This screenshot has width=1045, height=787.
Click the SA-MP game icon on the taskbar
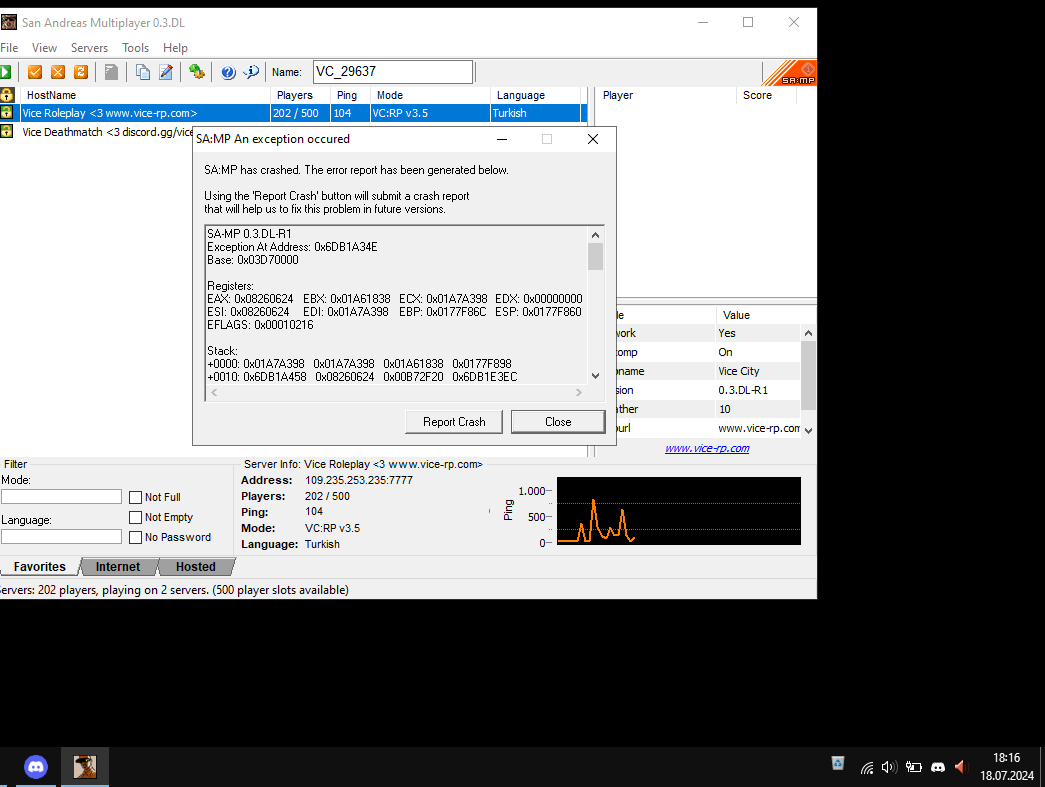tap(85, 767)
